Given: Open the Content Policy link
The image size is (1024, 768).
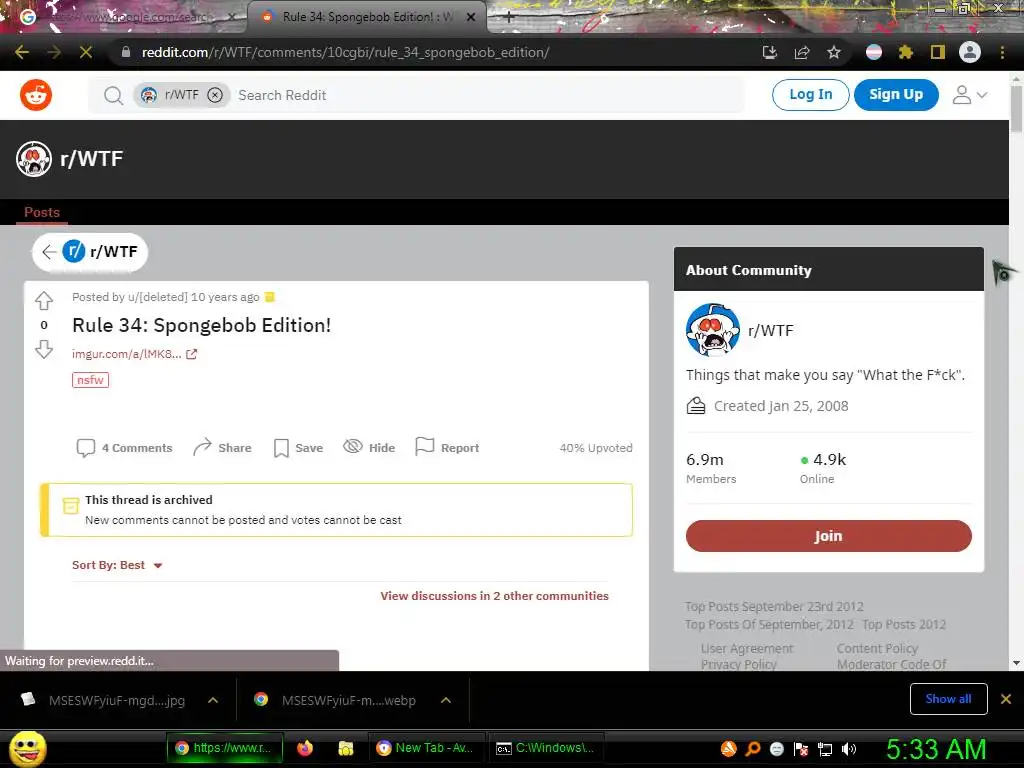Looking at the screenshot, I should (877, 648).
